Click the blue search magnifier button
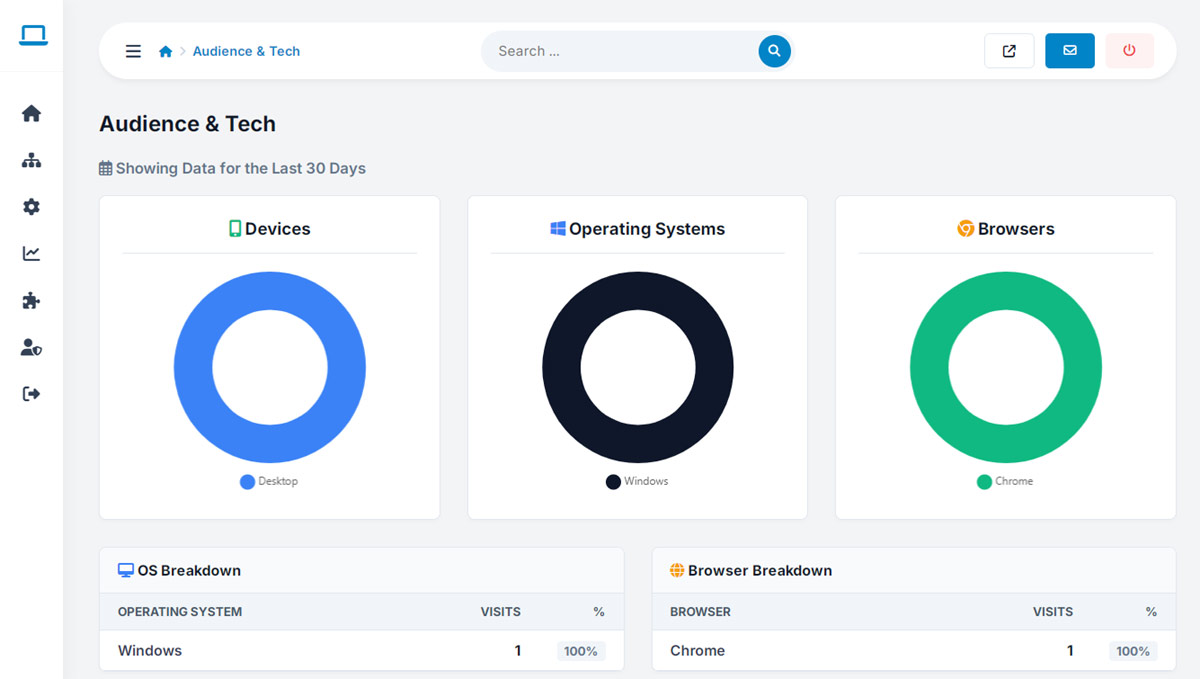 tap(774, 51)
